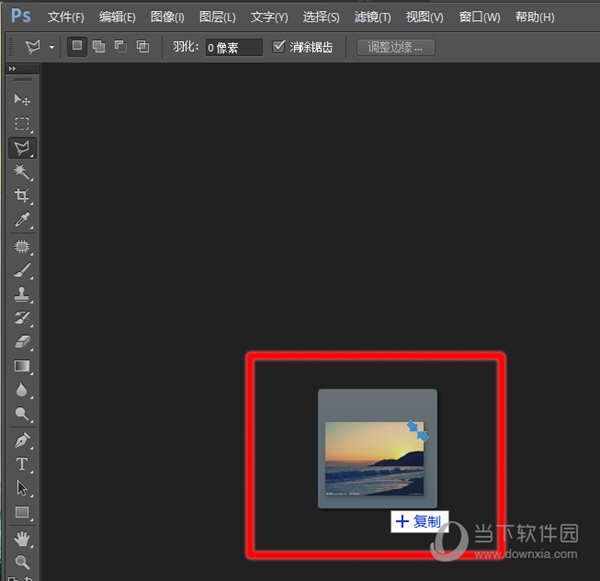Select the Horizontal Type tool
The image size is (600, 581).
tap(22, 464)
